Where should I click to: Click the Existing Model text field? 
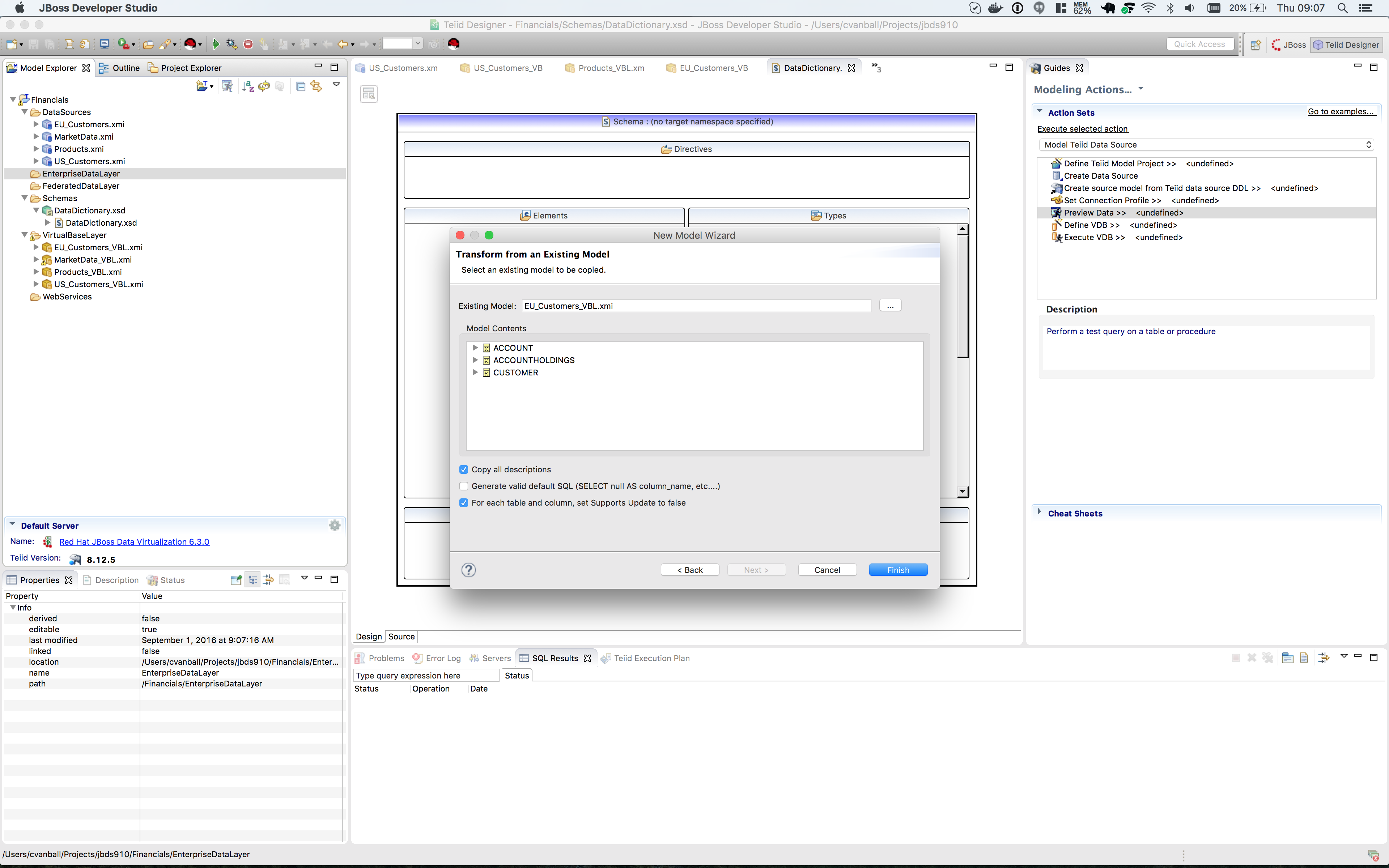point(696,306)
